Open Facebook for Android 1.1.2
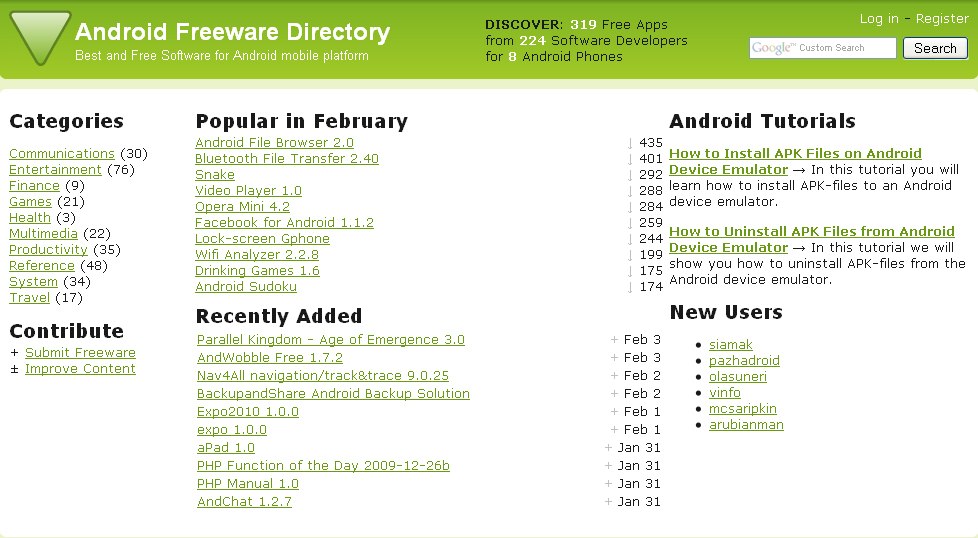This screenshot has height=538, width=978. [x=284, y=223]
